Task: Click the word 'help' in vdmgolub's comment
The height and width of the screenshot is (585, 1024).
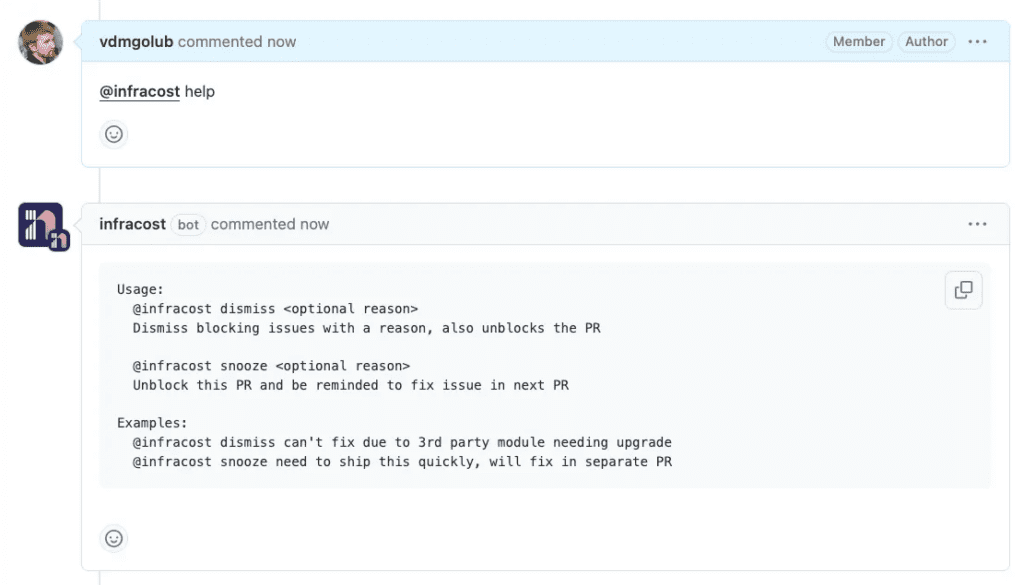Action: click(200, 91)
